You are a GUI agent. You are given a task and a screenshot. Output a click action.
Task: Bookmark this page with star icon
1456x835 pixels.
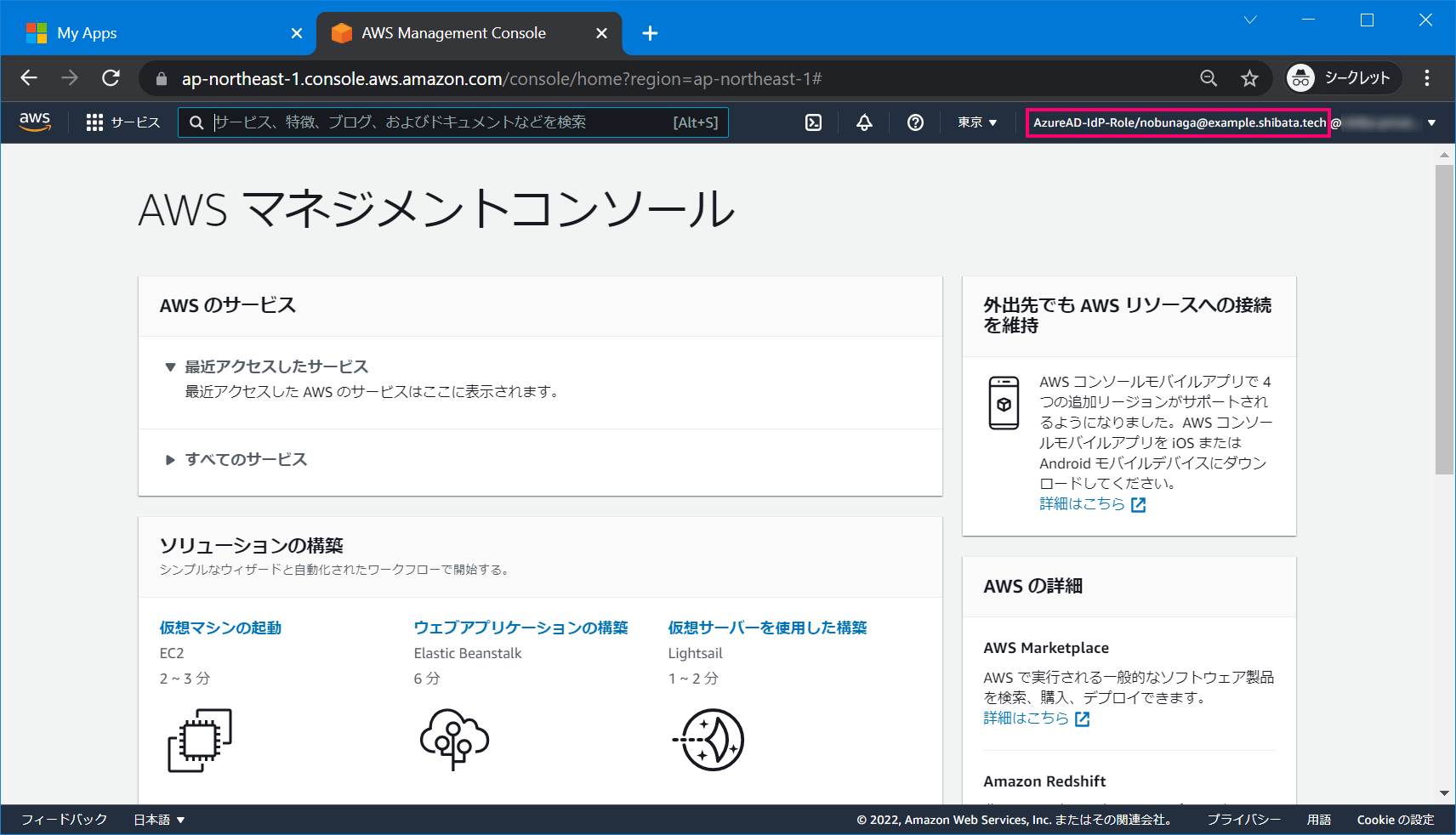click(x=1248, y=78)
